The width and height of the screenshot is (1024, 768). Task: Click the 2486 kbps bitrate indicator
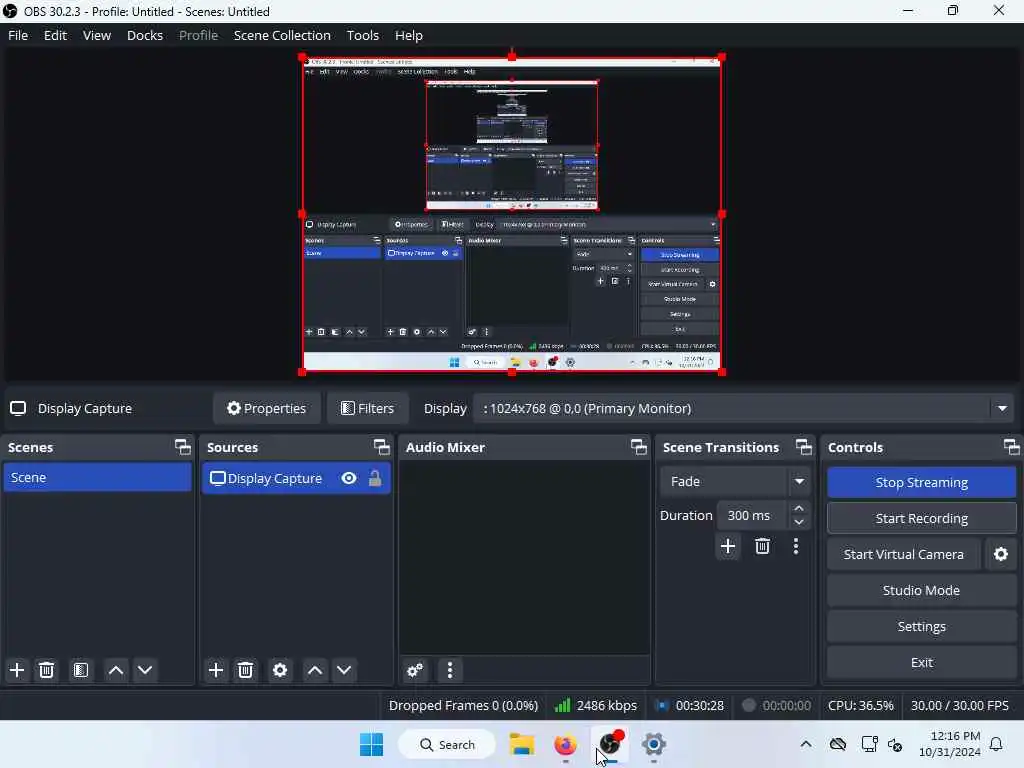click(595, 705)
